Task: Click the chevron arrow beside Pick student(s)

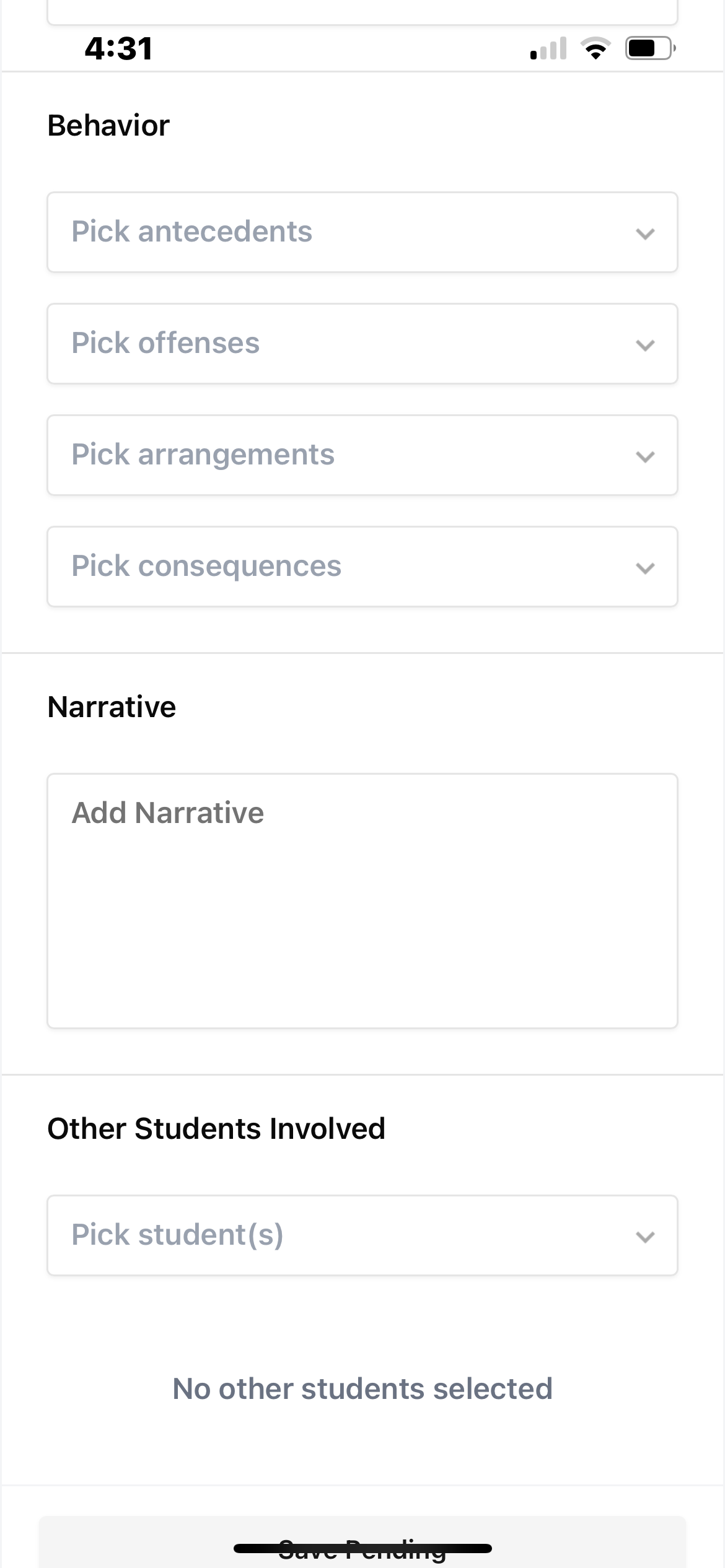Action: (x=645, y=1237)
